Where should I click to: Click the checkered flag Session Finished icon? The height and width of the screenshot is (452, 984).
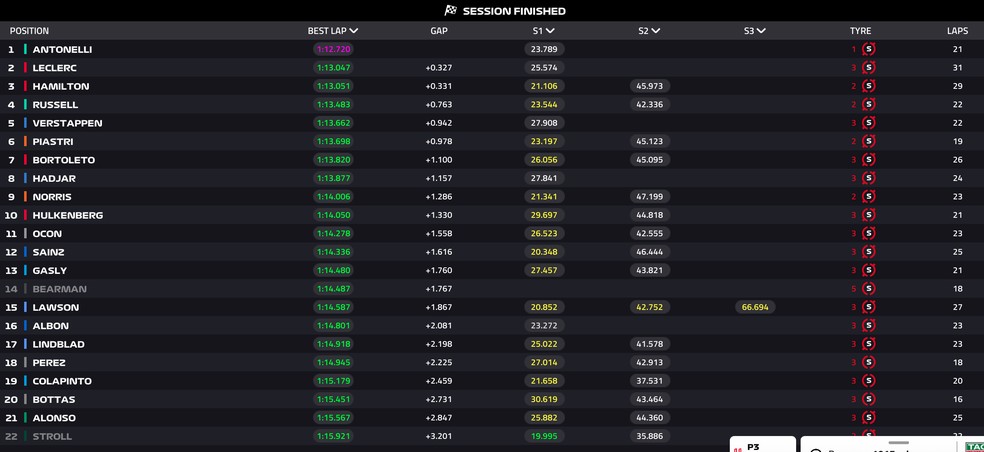(x=451, y=10)
